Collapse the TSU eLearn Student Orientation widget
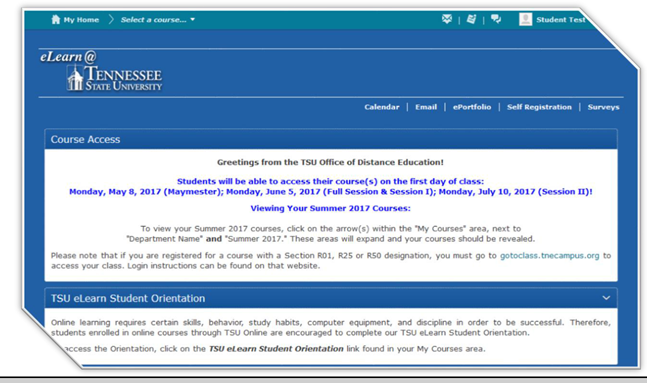The height and width of the screenshot is (383, 647). (x=606, y=298)
